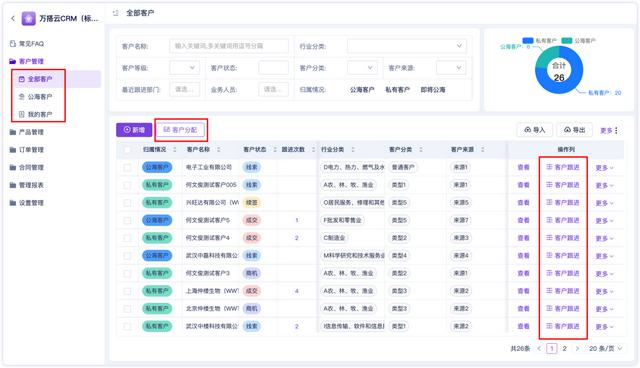Tick the checkbox for 电子工业有限公司 row
The image size is (640, 368).
(x=127, y=167)
